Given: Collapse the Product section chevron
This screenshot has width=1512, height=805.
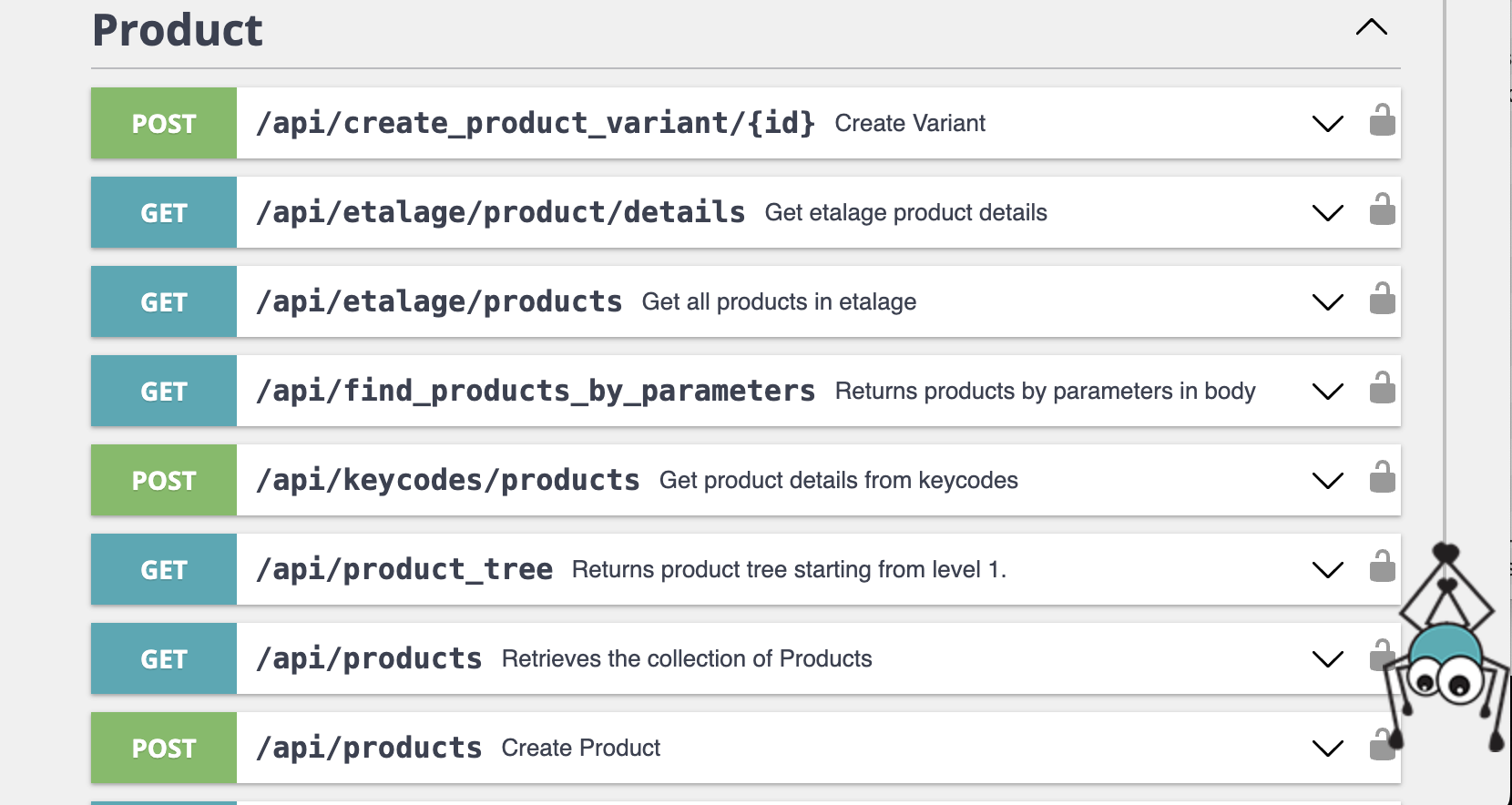Looking at the screenshot, I should [1371, 27].
